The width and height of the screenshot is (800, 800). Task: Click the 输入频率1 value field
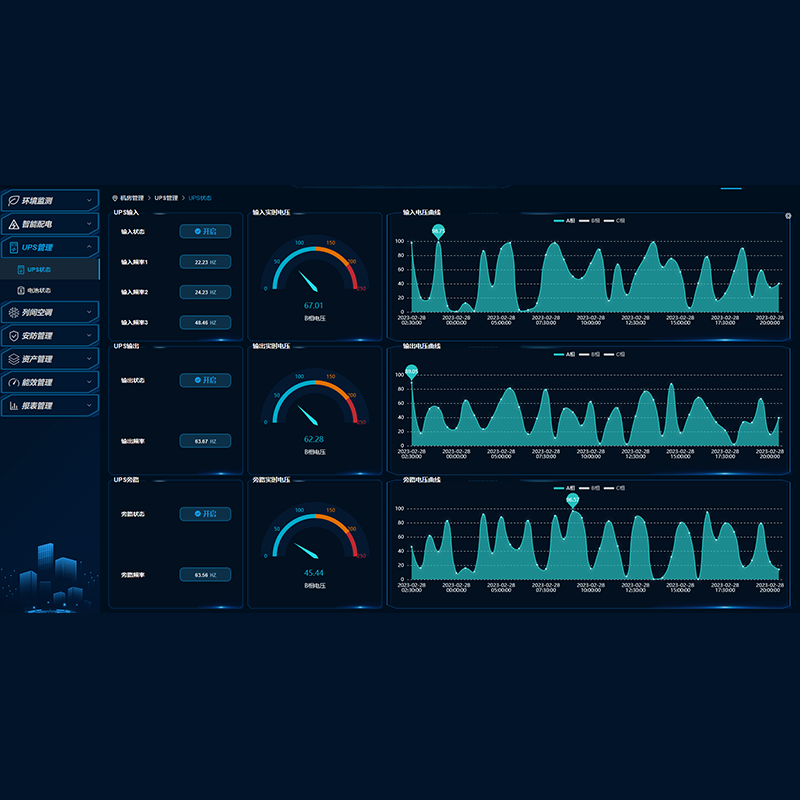point(205,262)
